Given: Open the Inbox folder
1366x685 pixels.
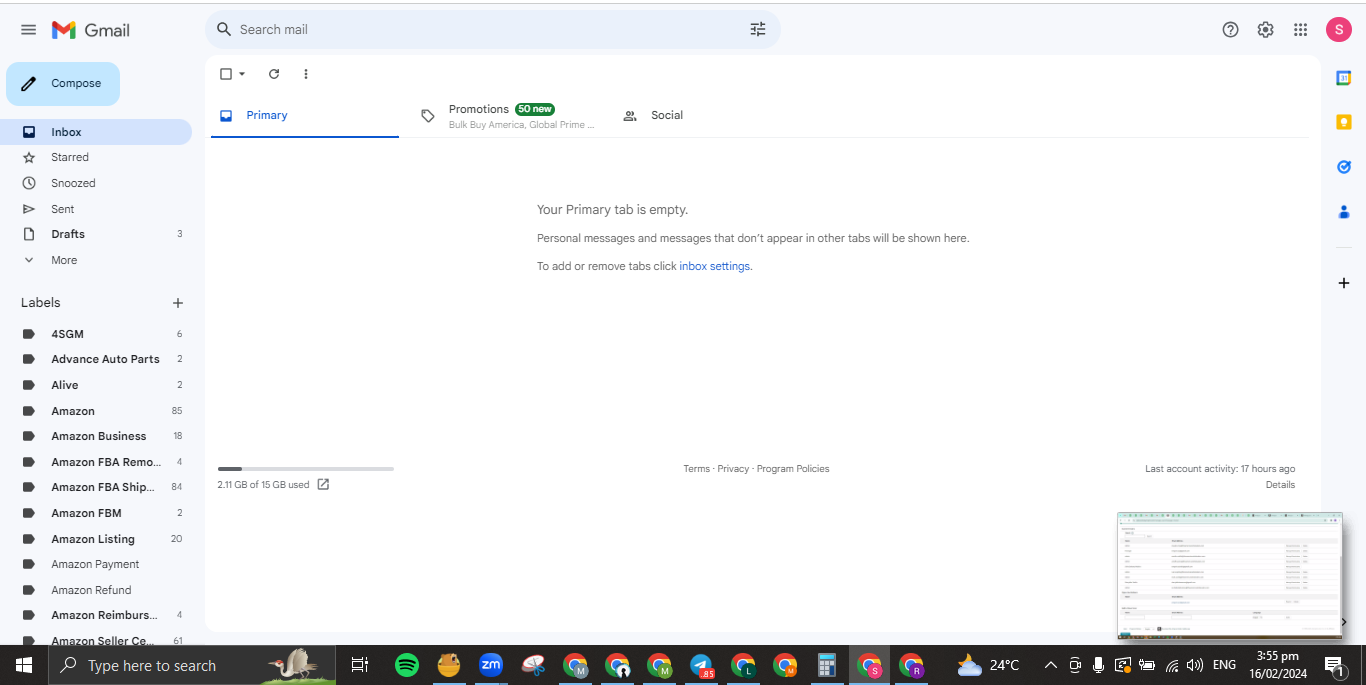Looking at the screenshot, I should tap(96, 132).
